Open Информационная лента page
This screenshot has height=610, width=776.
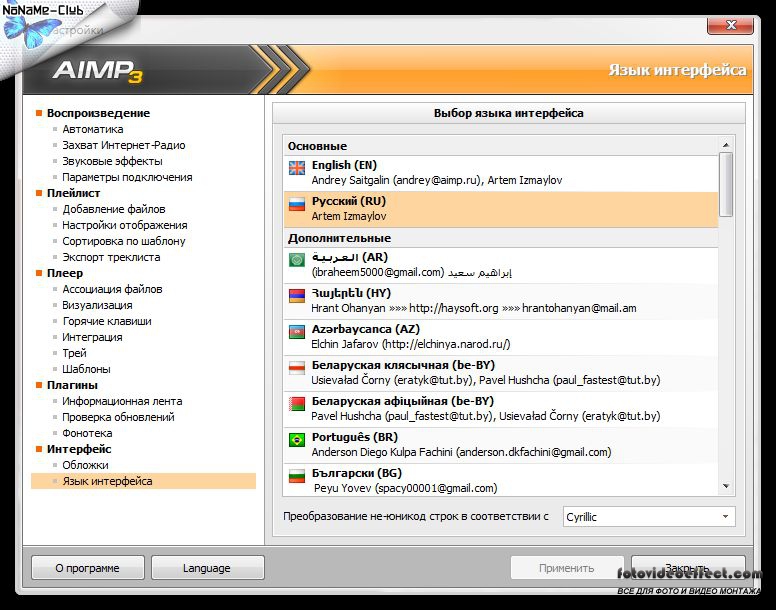(x=122, y=401)
